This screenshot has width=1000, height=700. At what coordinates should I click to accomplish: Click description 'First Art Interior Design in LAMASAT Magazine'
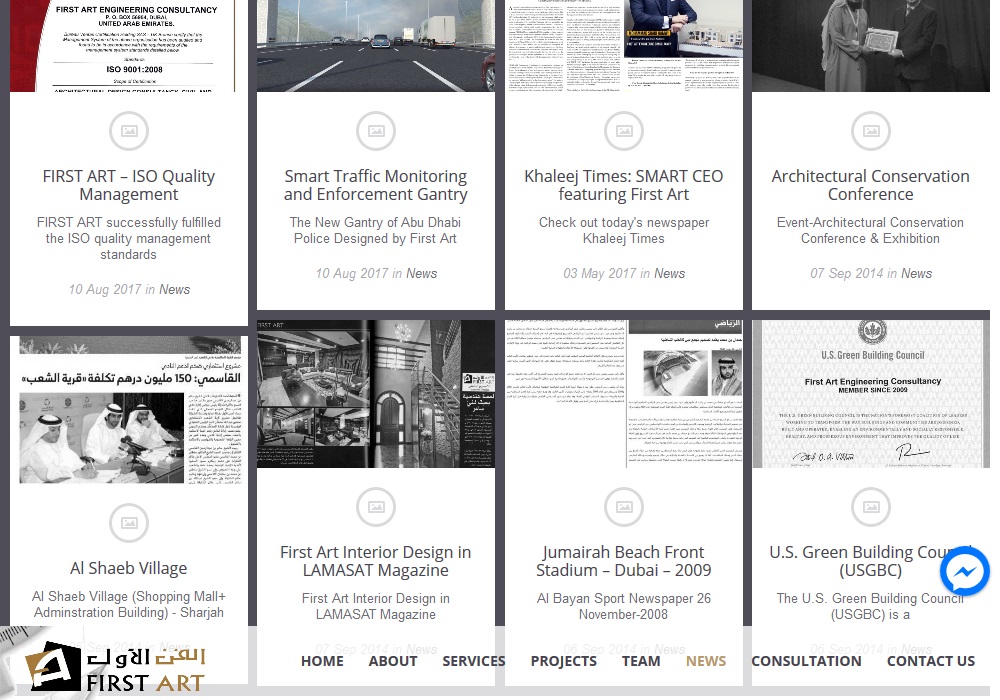[376, 606]
